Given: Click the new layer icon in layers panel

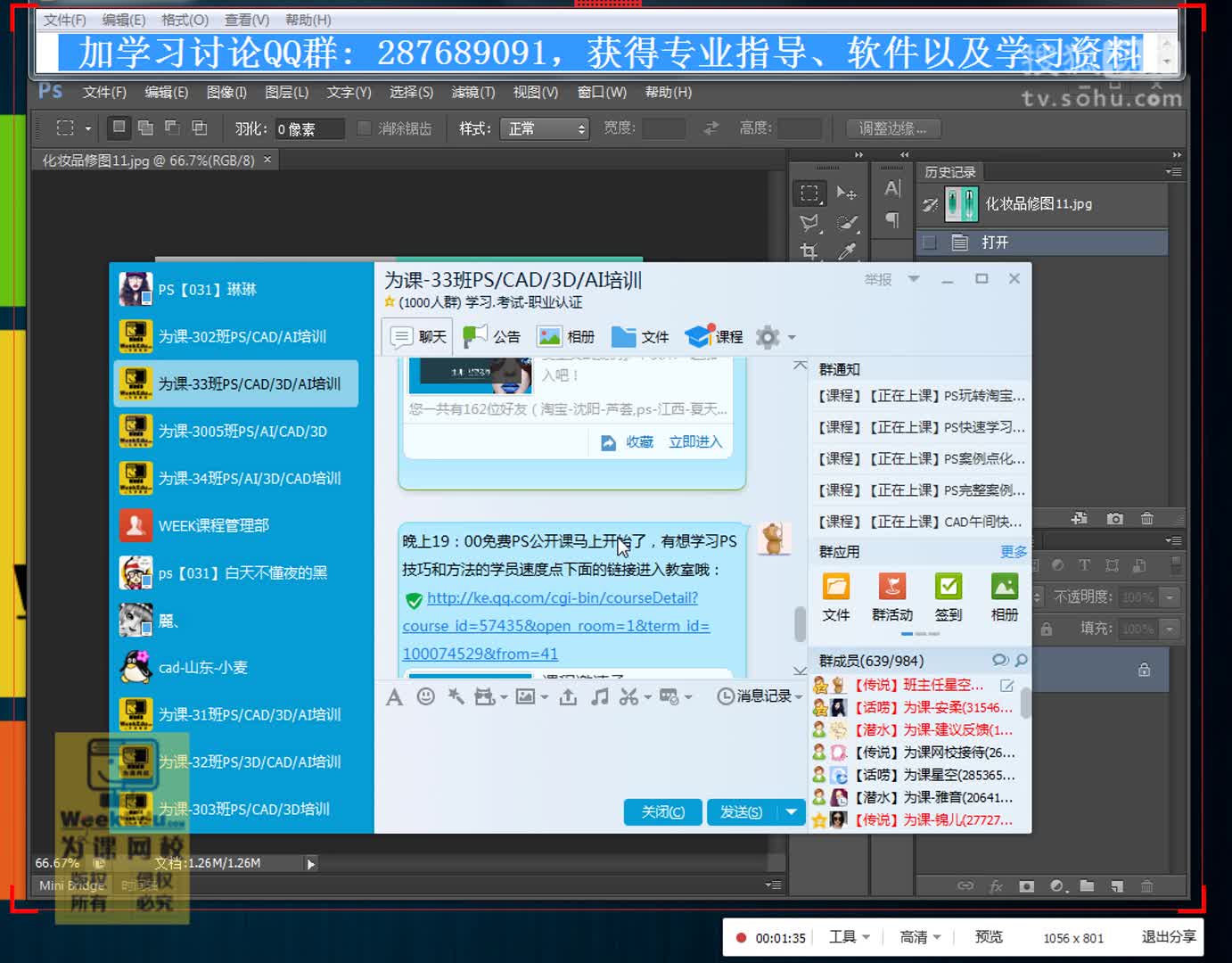Looking at the screenshot, I should coord(1117,886).
